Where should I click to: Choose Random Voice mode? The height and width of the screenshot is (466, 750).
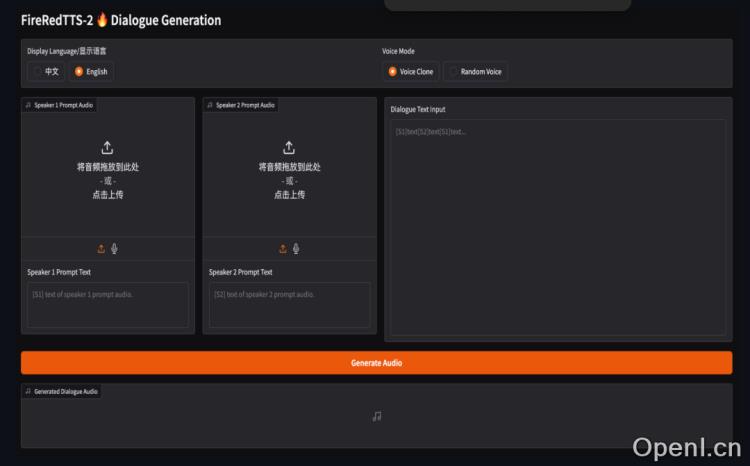475,72
